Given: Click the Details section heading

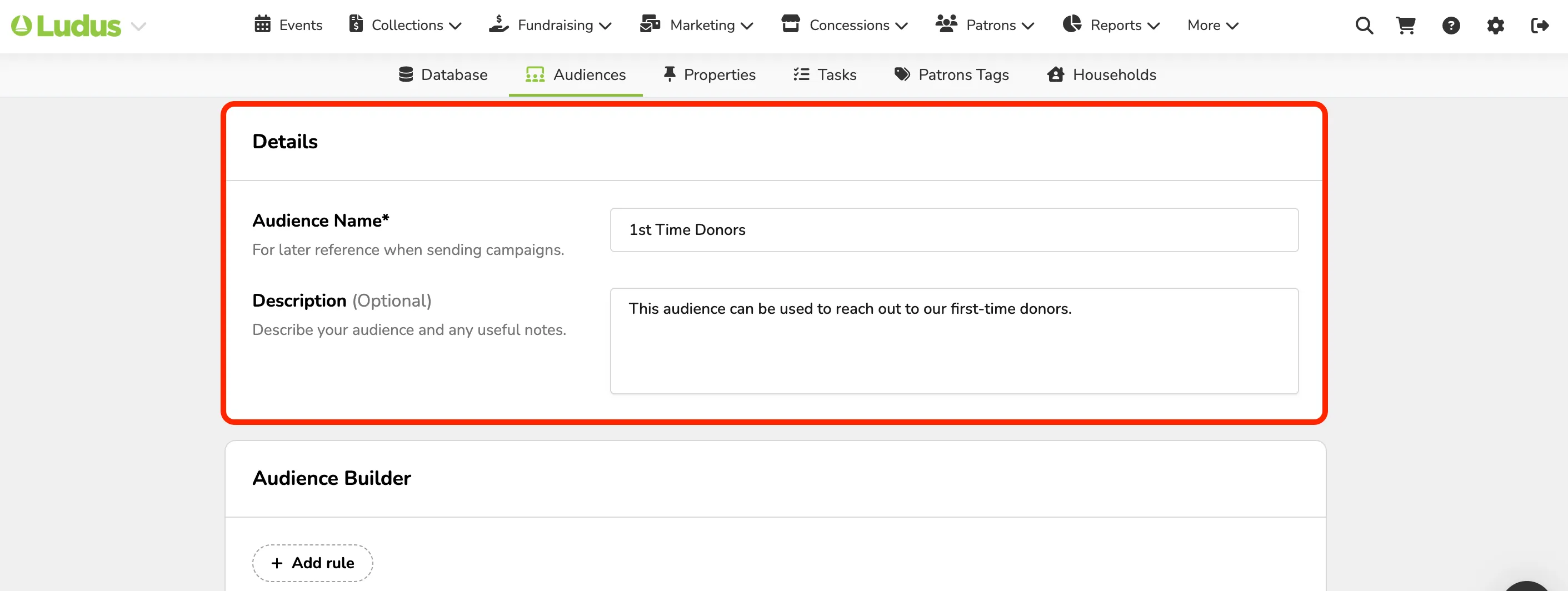Looking at the screenshot, I should pos(285,141).
